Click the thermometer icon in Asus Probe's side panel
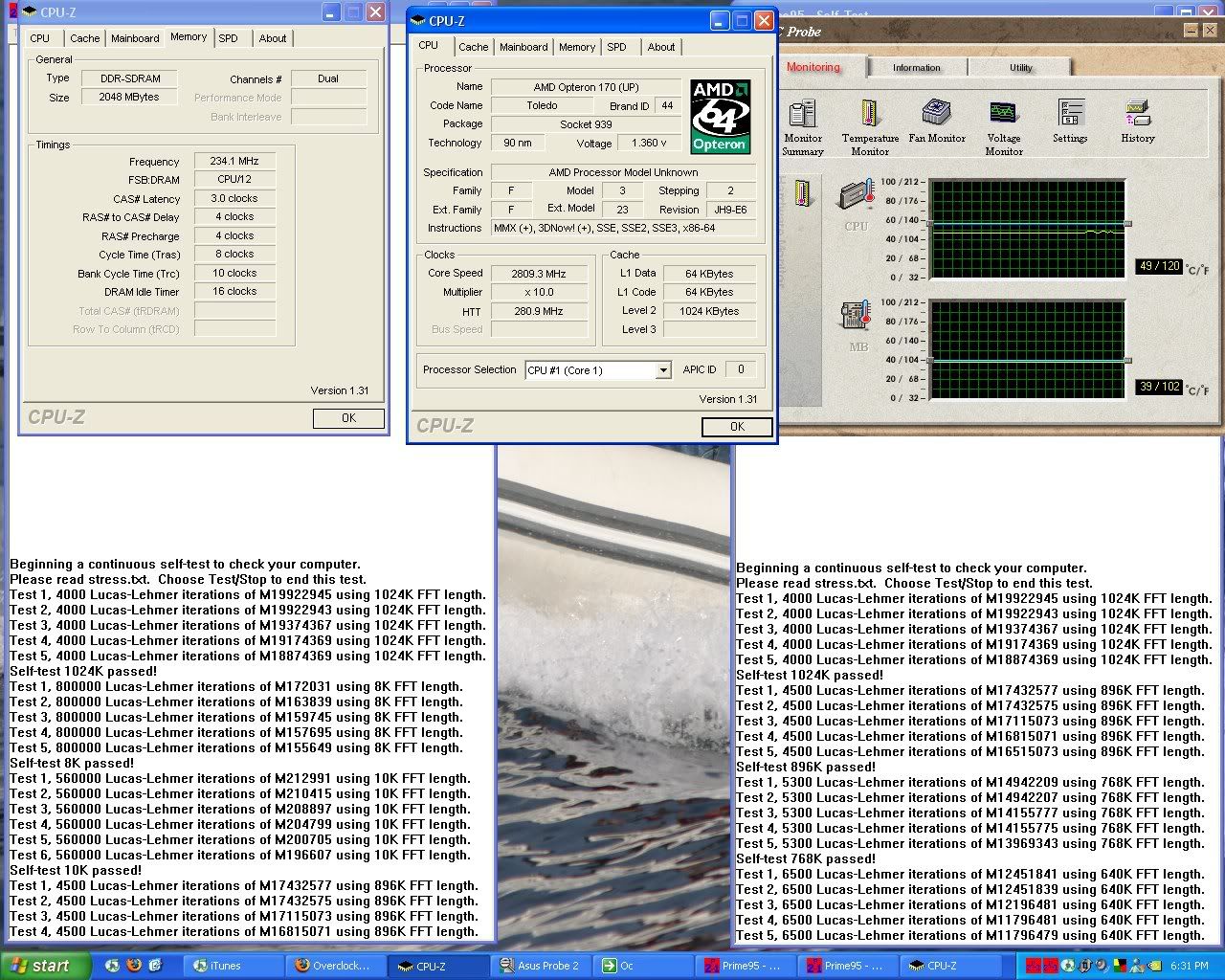Viewport: 1225px width, 980px height. 802,192
